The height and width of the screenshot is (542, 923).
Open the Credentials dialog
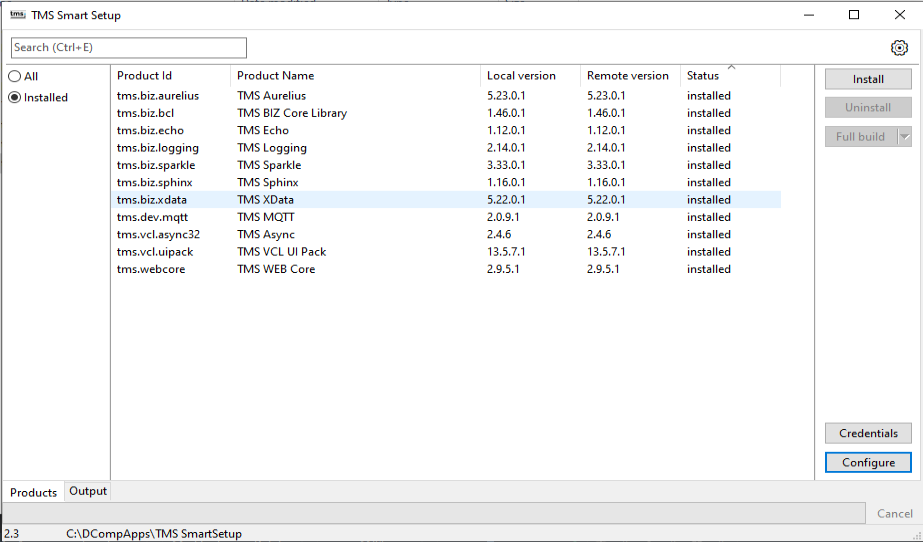(x=868, y=433)
